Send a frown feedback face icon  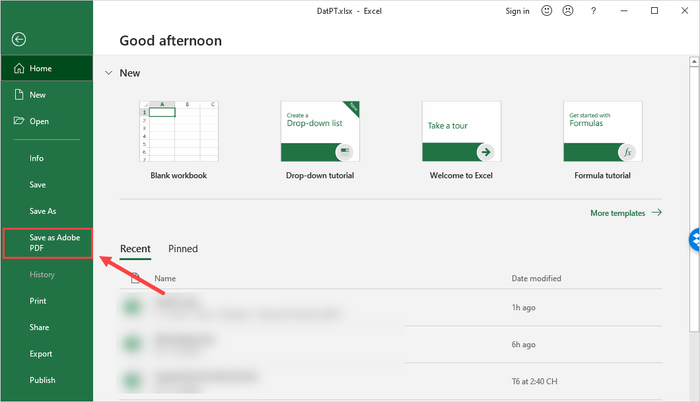[568, 11]
